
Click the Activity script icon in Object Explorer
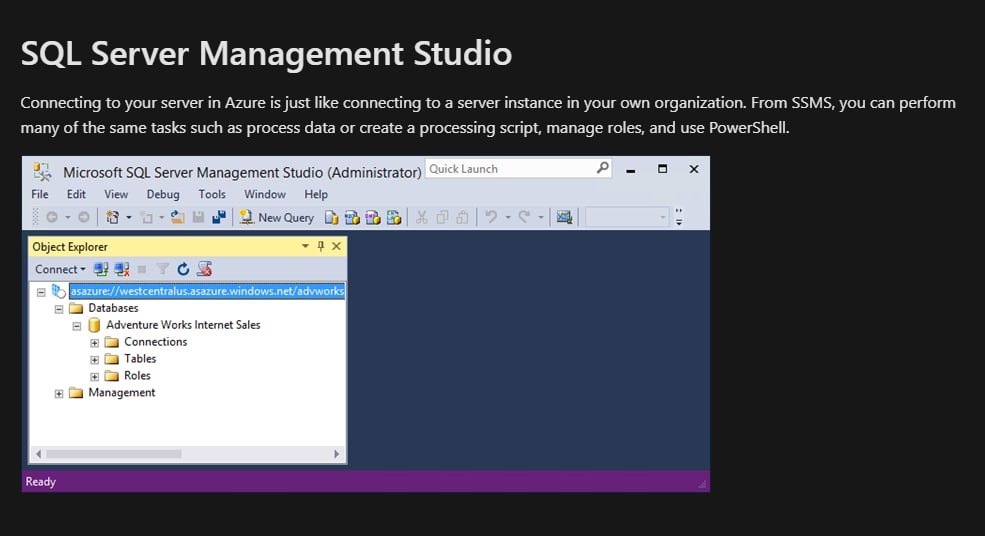(204, 270)
